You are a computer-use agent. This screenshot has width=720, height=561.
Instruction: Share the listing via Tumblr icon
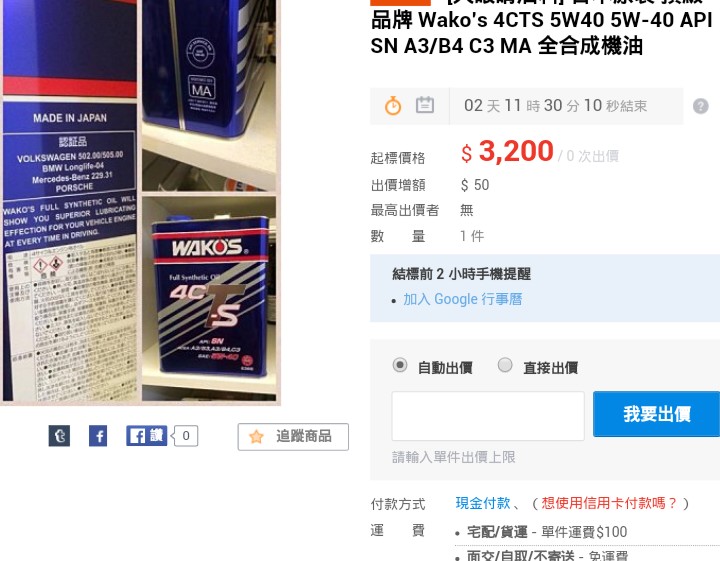60,436
